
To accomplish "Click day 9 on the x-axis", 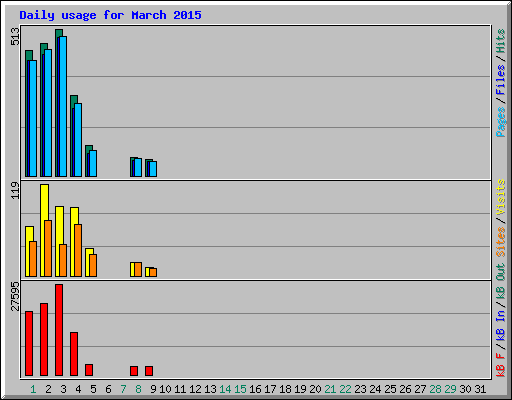I will (153, 389).
